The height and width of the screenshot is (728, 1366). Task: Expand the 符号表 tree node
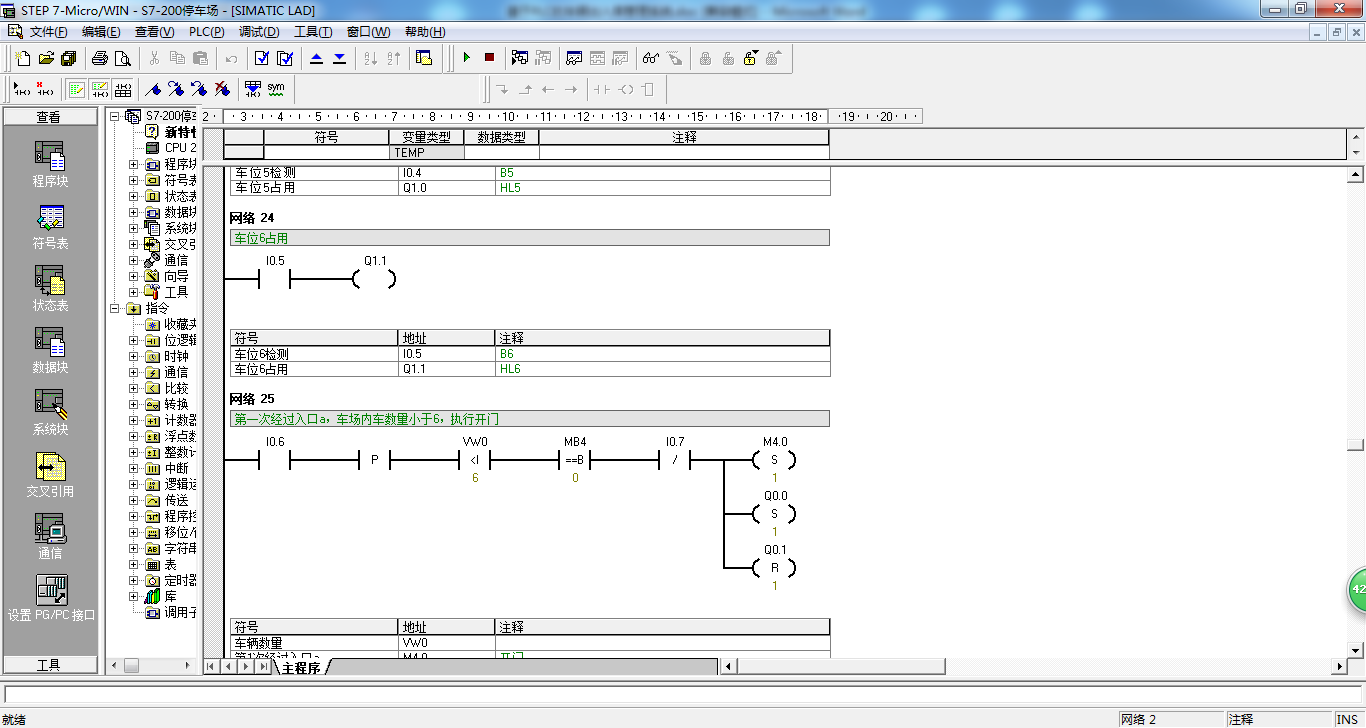tap(134, 180)
